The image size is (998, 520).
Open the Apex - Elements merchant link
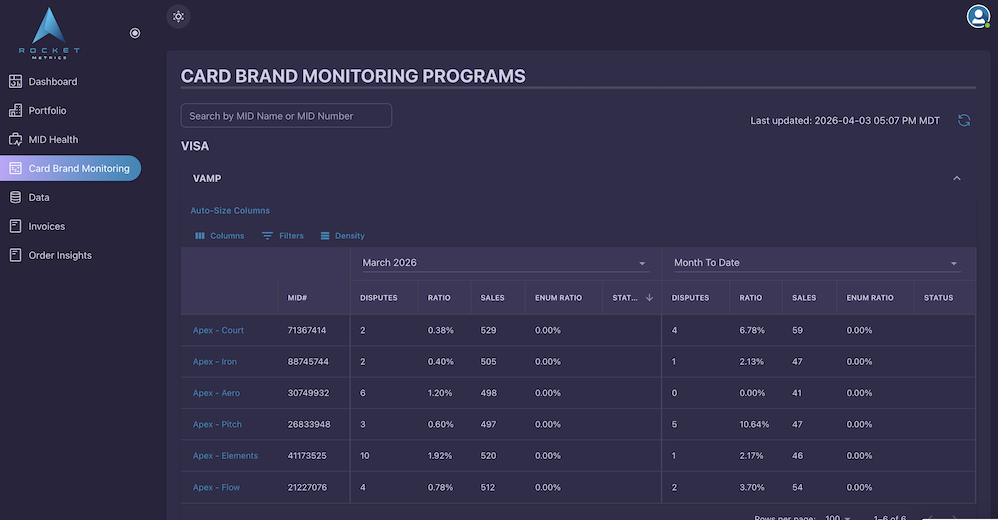(225, 456)
